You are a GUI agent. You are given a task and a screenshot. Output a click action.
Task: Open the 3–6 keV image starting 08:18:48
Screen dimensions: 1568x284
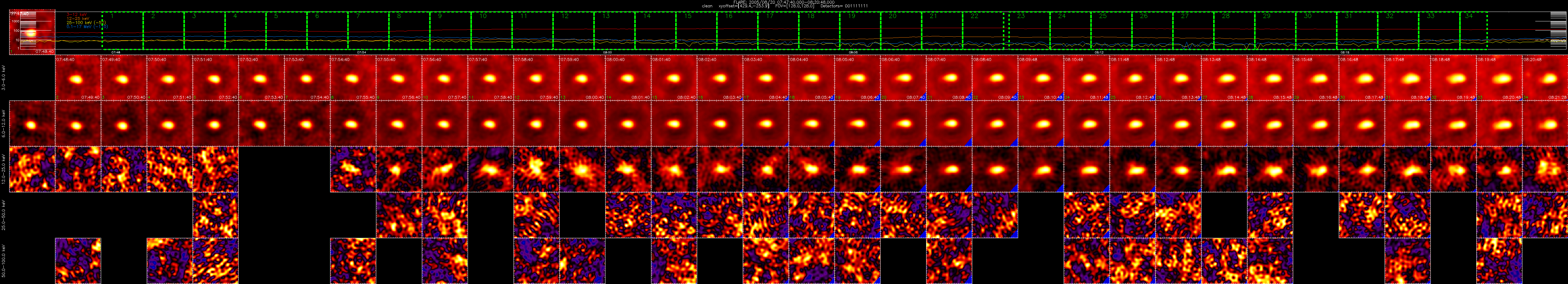point(1454,78)
